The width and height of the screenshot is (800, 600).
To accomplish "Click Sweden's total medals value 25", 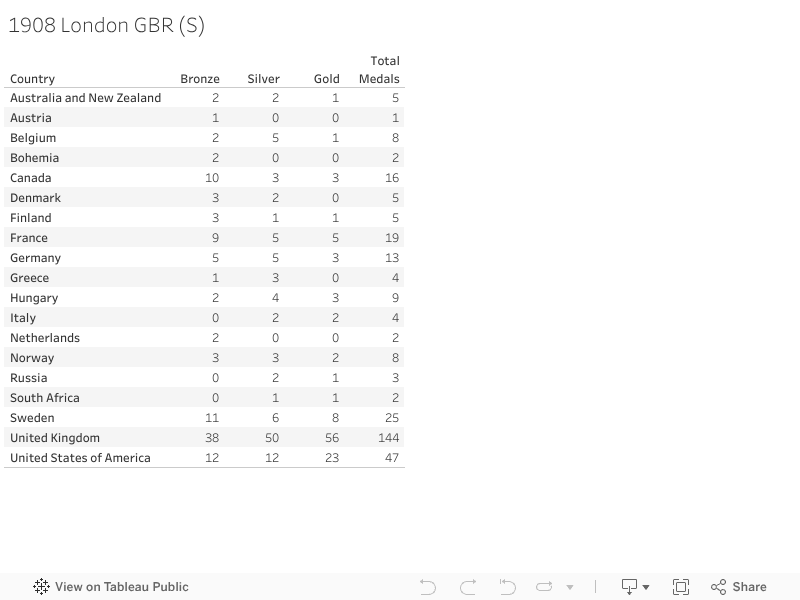I will click(392, 418).
